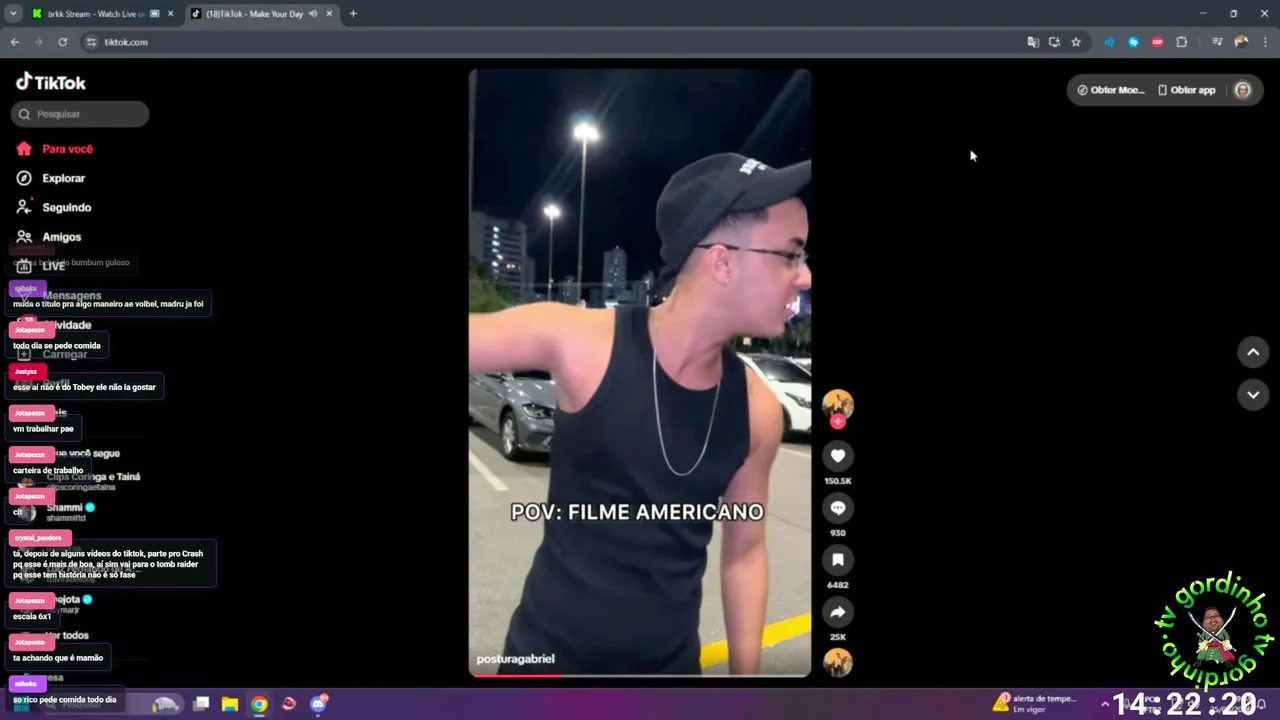
Task: Click the posturagabriel username
Action: pyautogui.click(x=516, y=659)
